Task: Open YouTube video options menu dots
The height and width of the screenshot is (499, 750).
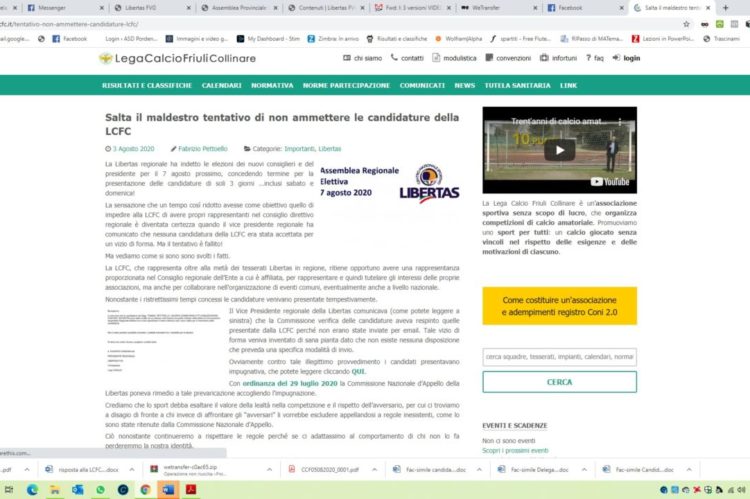Action: point(620,122)
